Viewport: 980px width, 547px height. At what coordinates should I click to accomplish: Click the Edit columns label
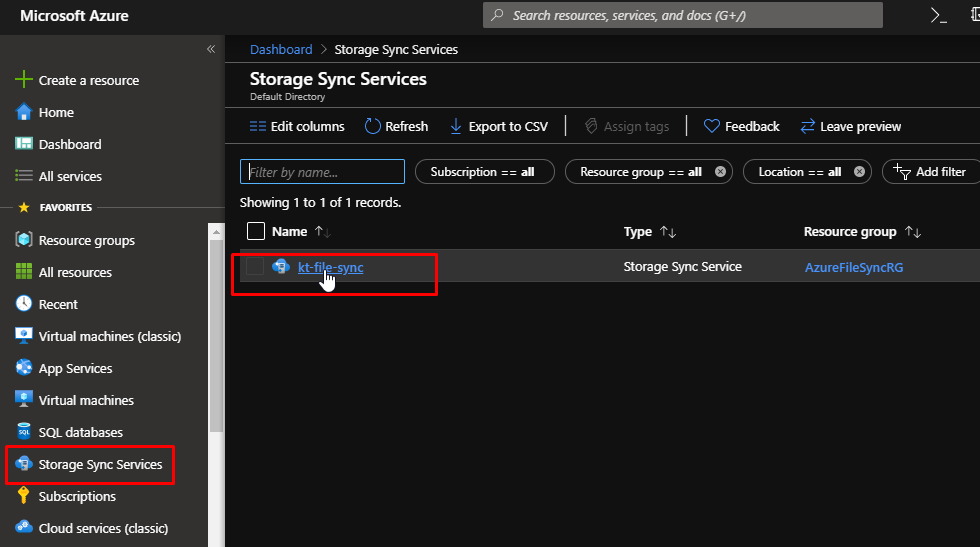click(x=308, y=126)
